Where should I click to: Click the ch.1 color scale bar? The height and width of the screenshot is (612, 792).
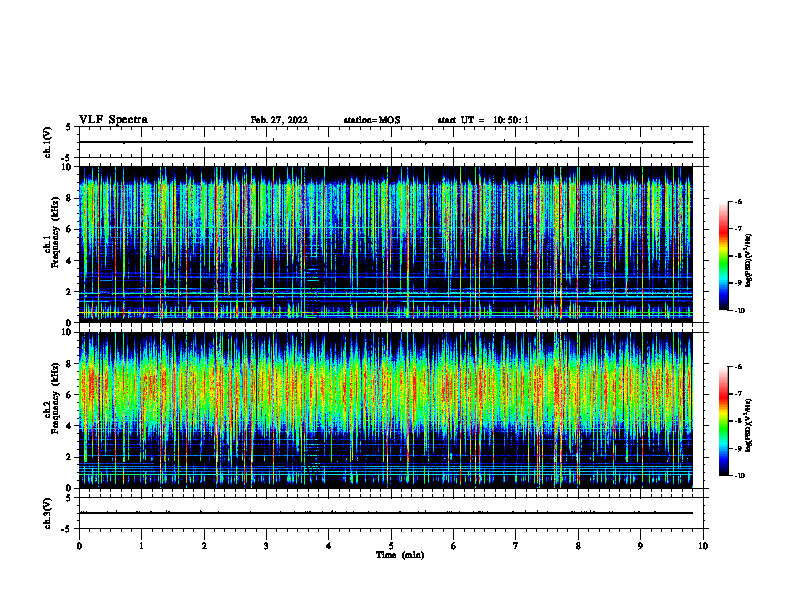pos(723,256)
